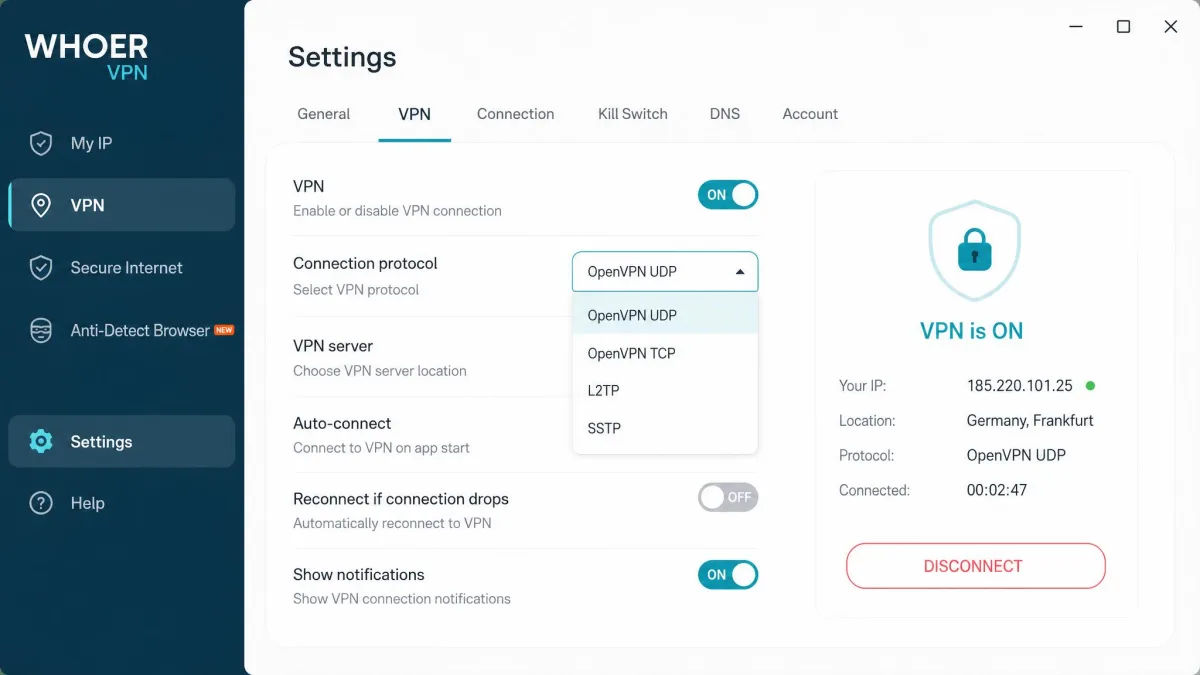Close the WHOER VPN window

click(1171, 27)
